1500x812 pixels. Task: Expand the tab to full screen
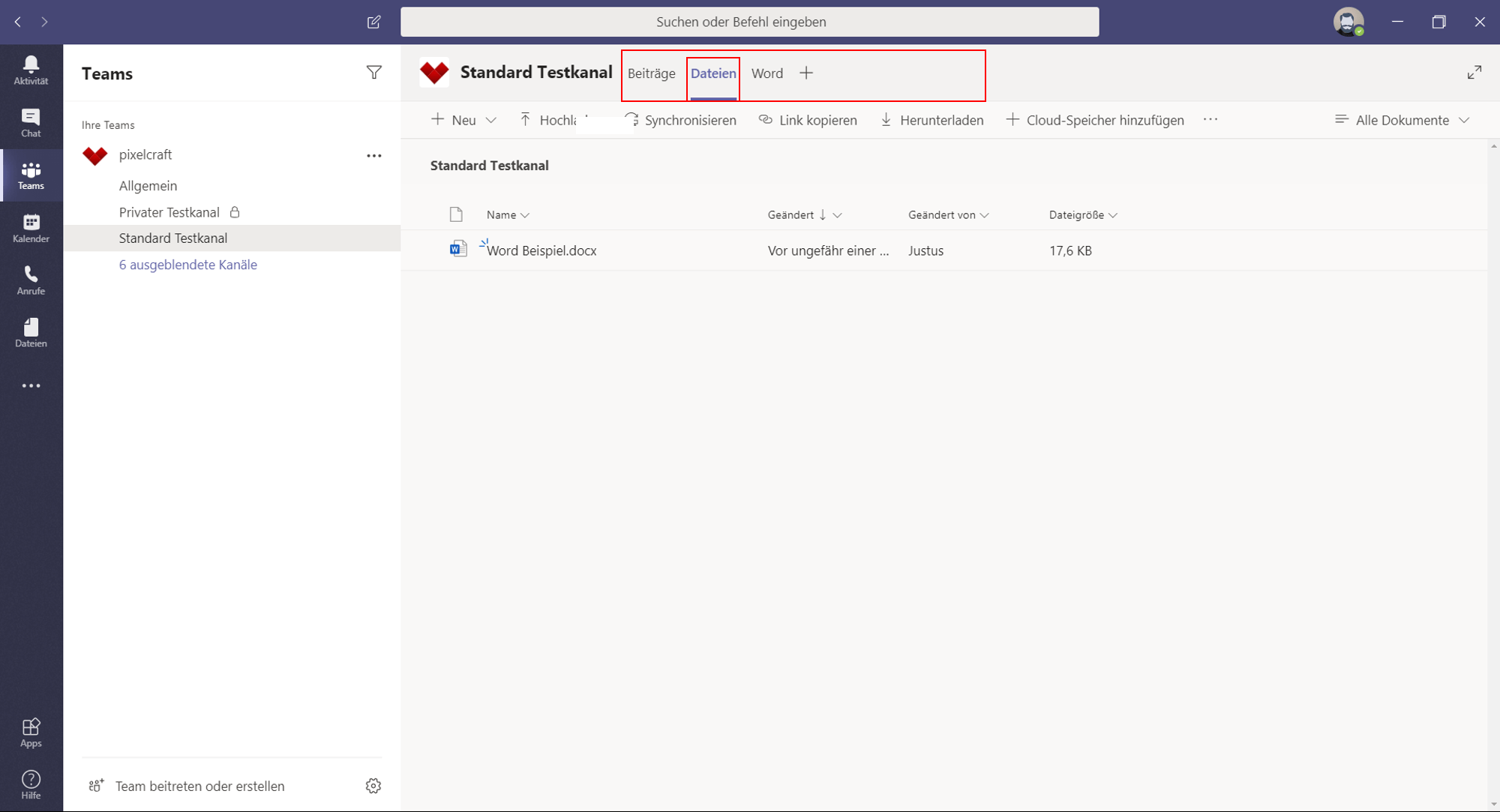click(1474, 73)
